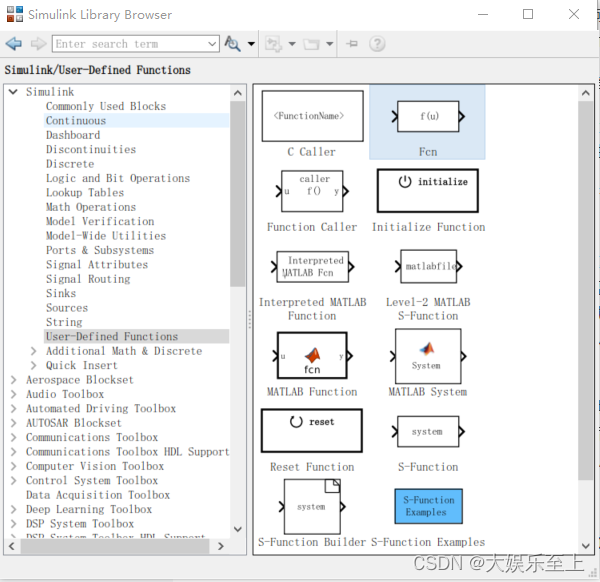
Task: Expand Additional Math & Discrete node
Action: (x=33, y=351)
